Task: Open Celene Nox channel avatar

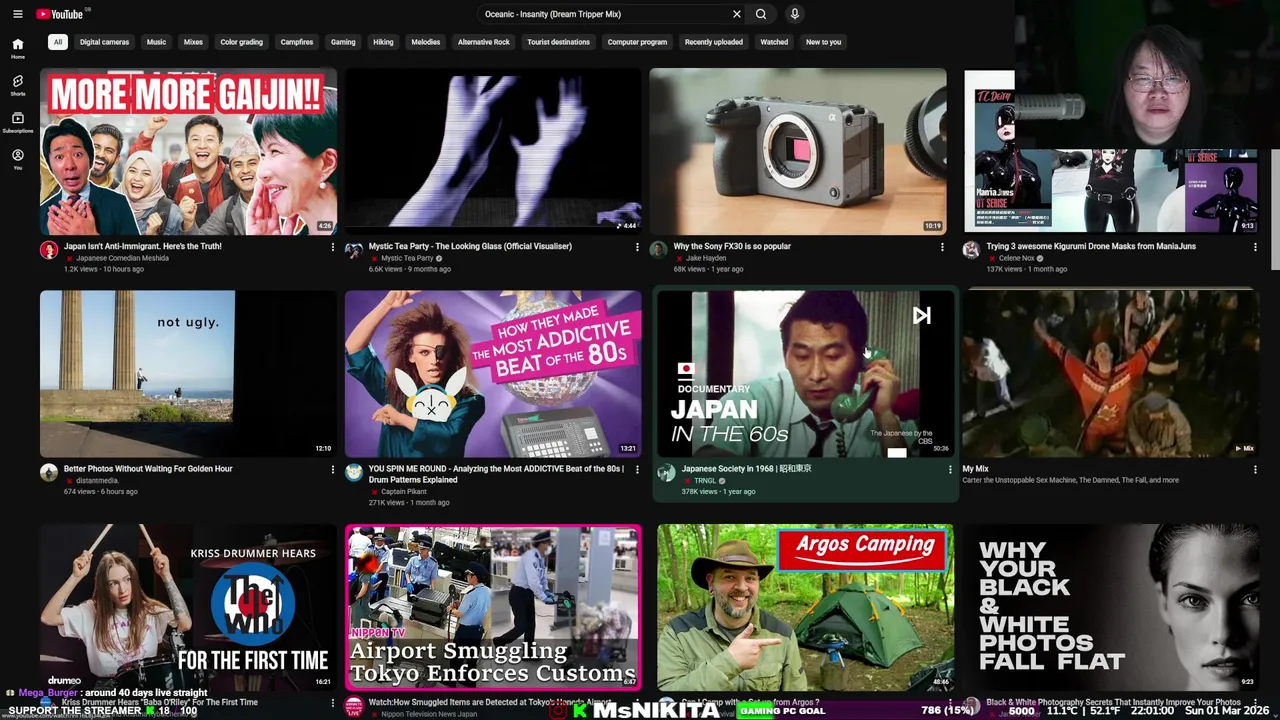Action: click(x=971, y=250)
